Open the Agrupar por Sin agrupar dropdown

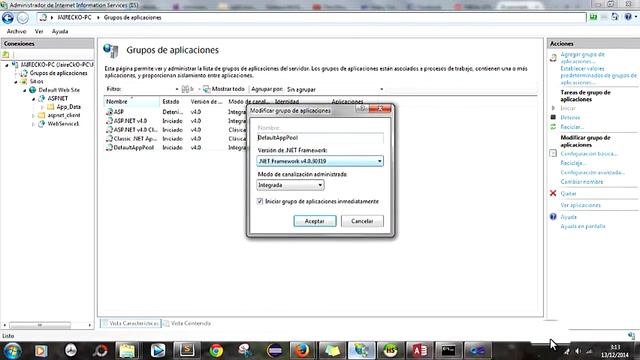click(x=334, y=89)
